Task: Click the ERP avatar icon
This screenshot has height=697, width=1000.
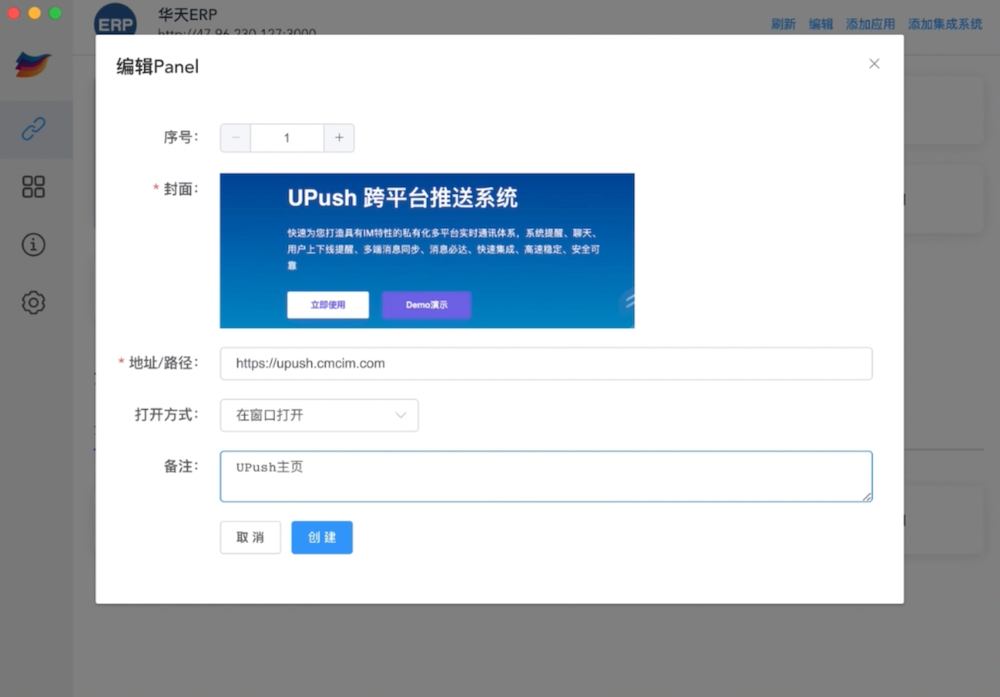Action: 115,23
